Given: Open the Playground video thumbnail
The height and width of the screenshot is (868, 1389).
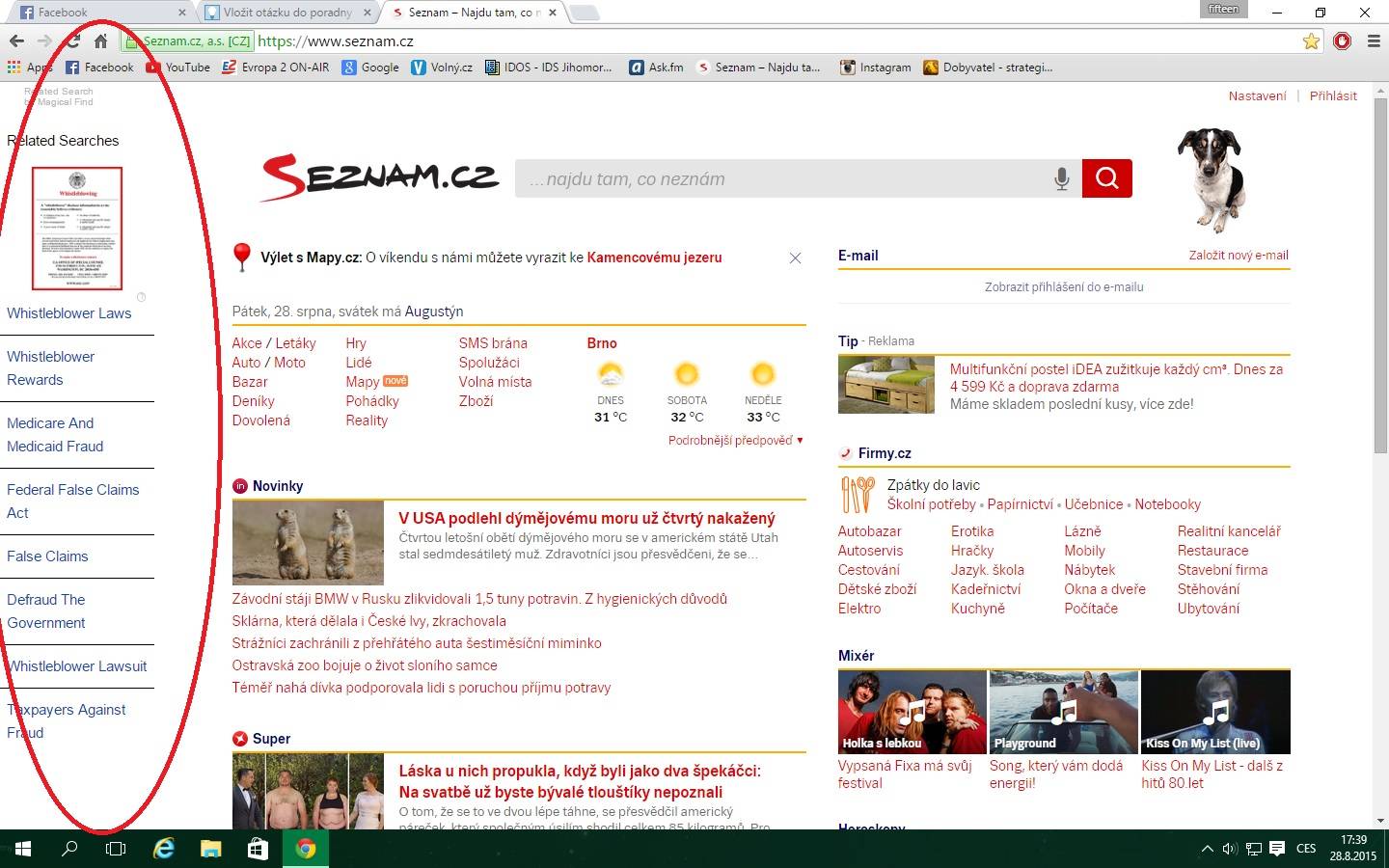Looking at the screenshot, I should coord(1064,712).
